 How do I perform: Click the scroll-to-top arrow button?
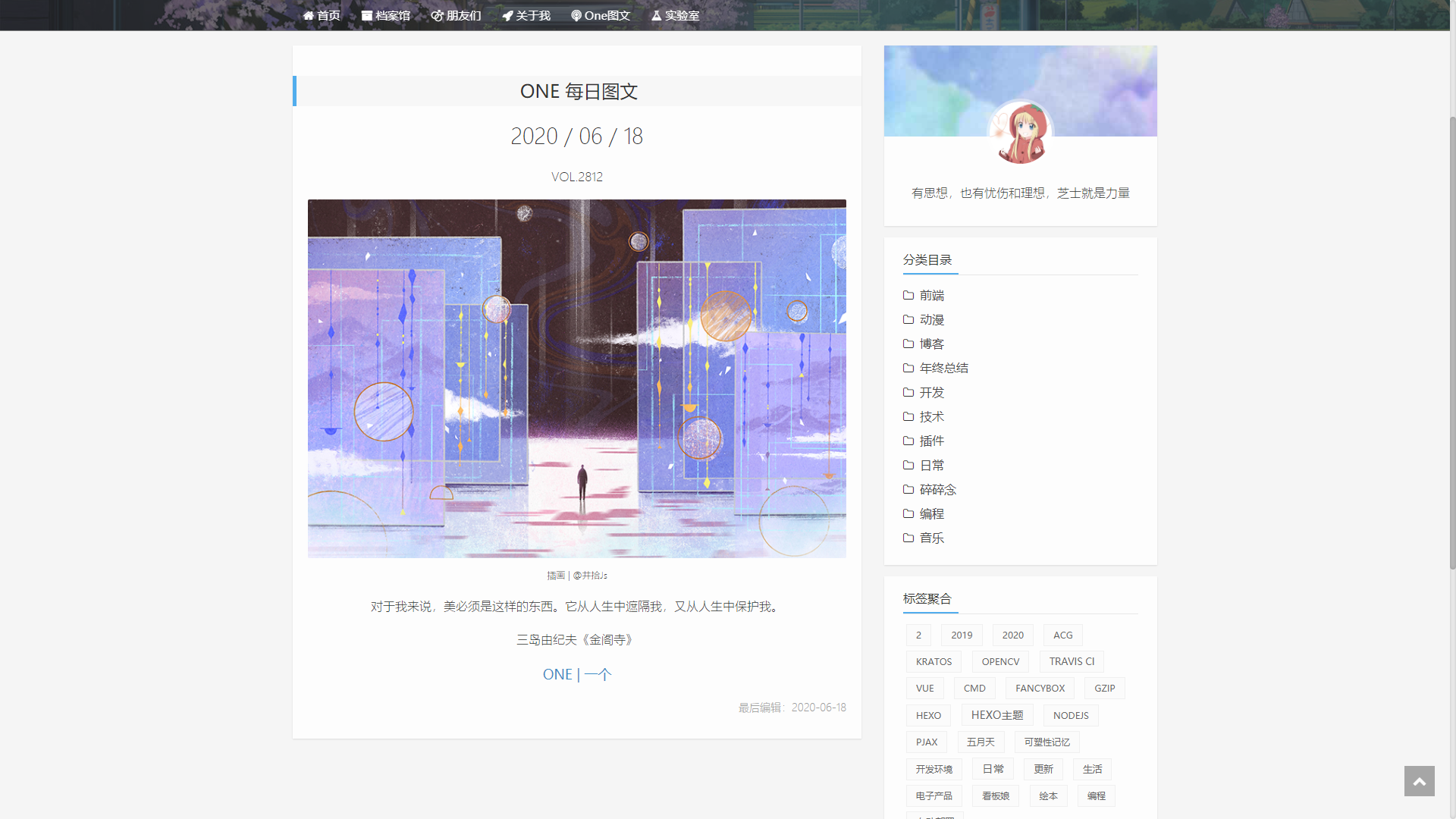pos(1419,781)
